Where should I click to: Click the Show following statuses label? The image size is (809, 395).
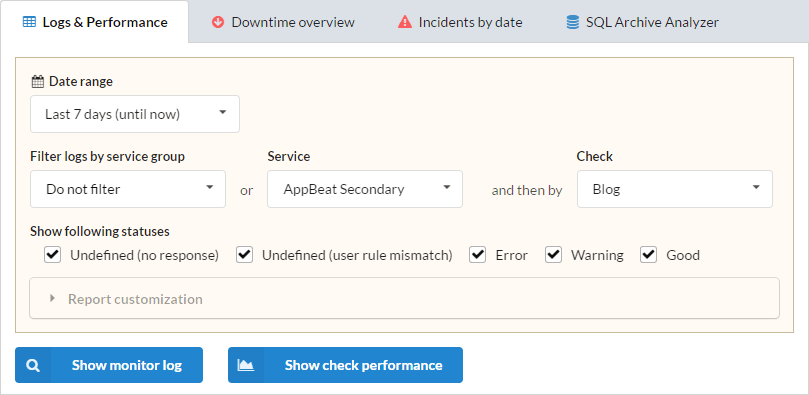point(100,232)
